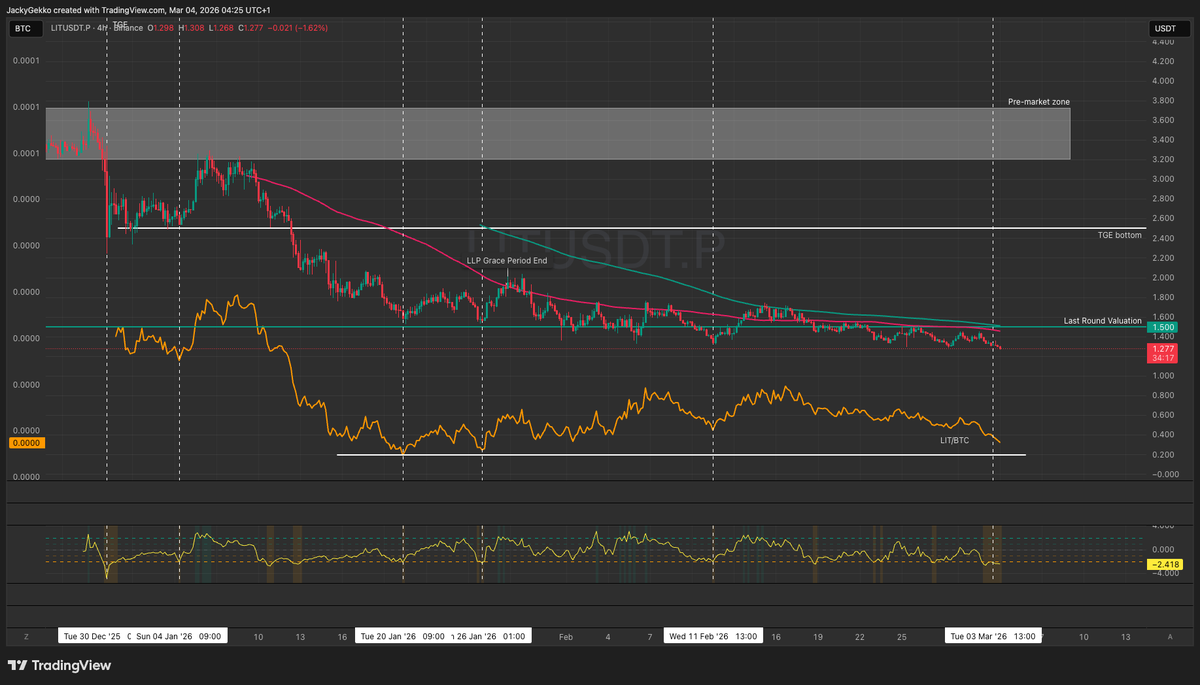Screen dimensions: 1200x685
Task: Click the yellow -2.418 indicator value label
Action: click(x=1164, y=564)
